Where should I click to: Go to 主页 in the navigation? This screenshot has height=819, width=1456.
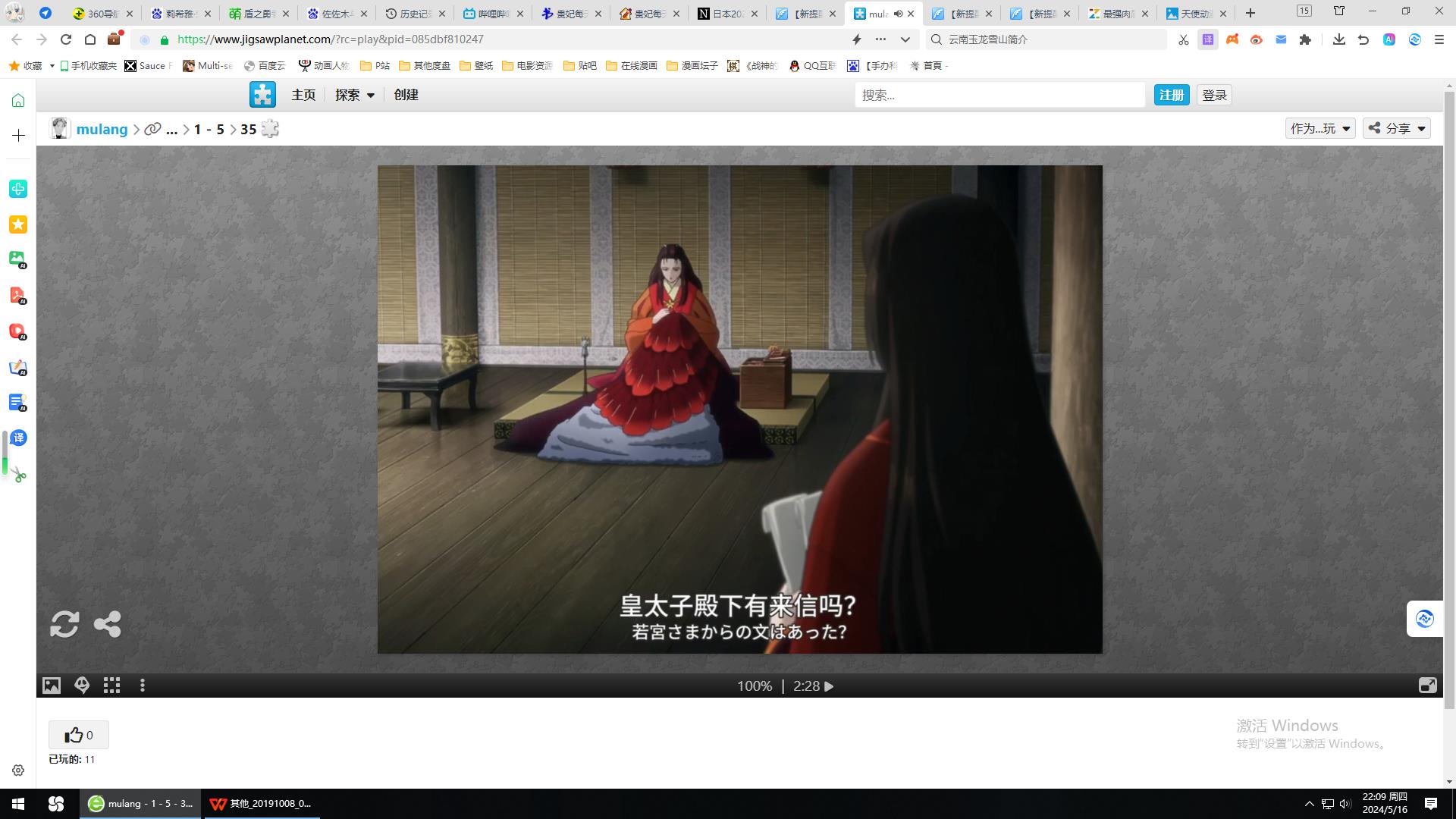(x=303, y=95)
